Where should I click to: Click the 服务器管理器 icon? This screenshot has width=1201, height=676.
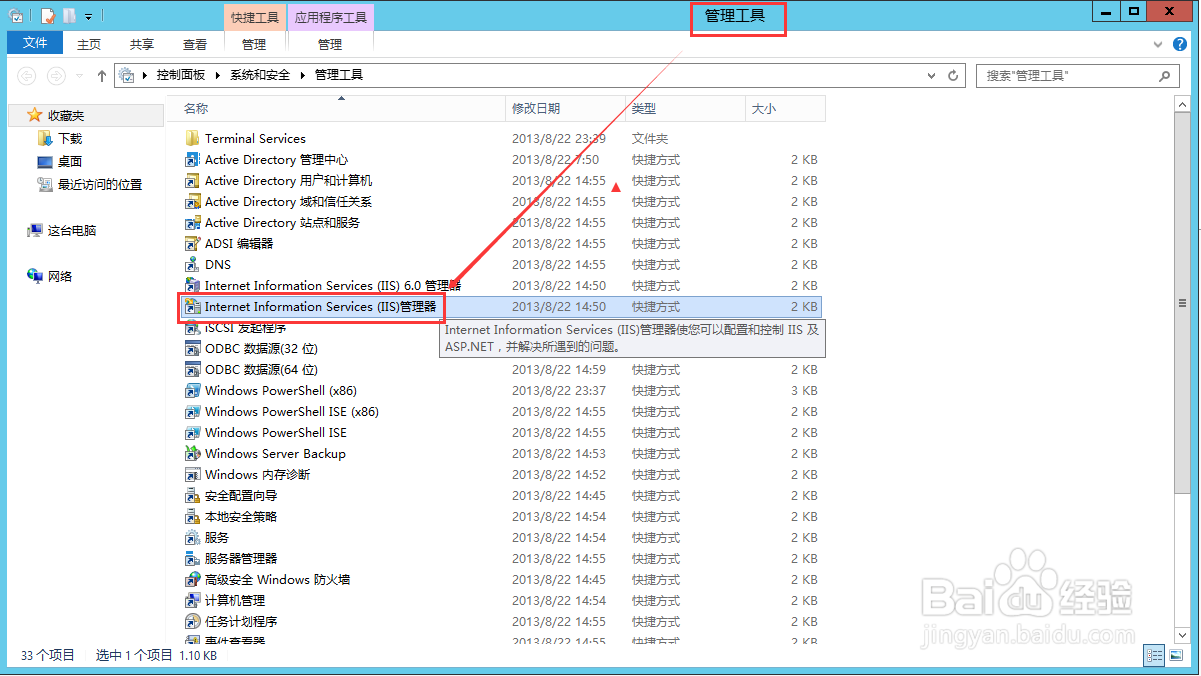coord(193,558)
